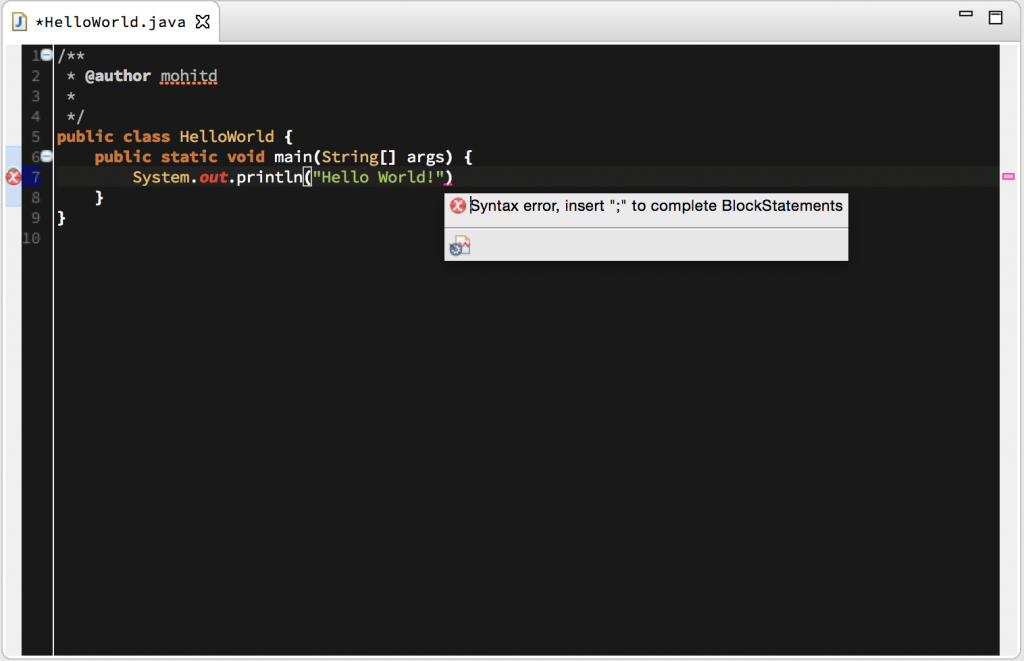This screenshot has height=661, width=1024.
Task: Click the red error icon in tooltip
Action: [x=458, y=206]
